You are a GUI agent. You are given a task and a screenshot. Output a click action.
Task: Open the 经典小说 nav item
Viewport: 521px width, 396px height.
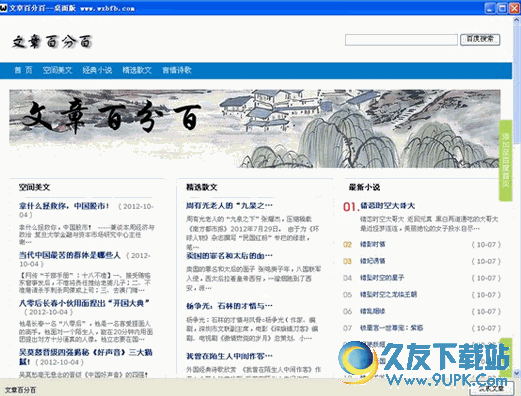click(x=97, y=70)
